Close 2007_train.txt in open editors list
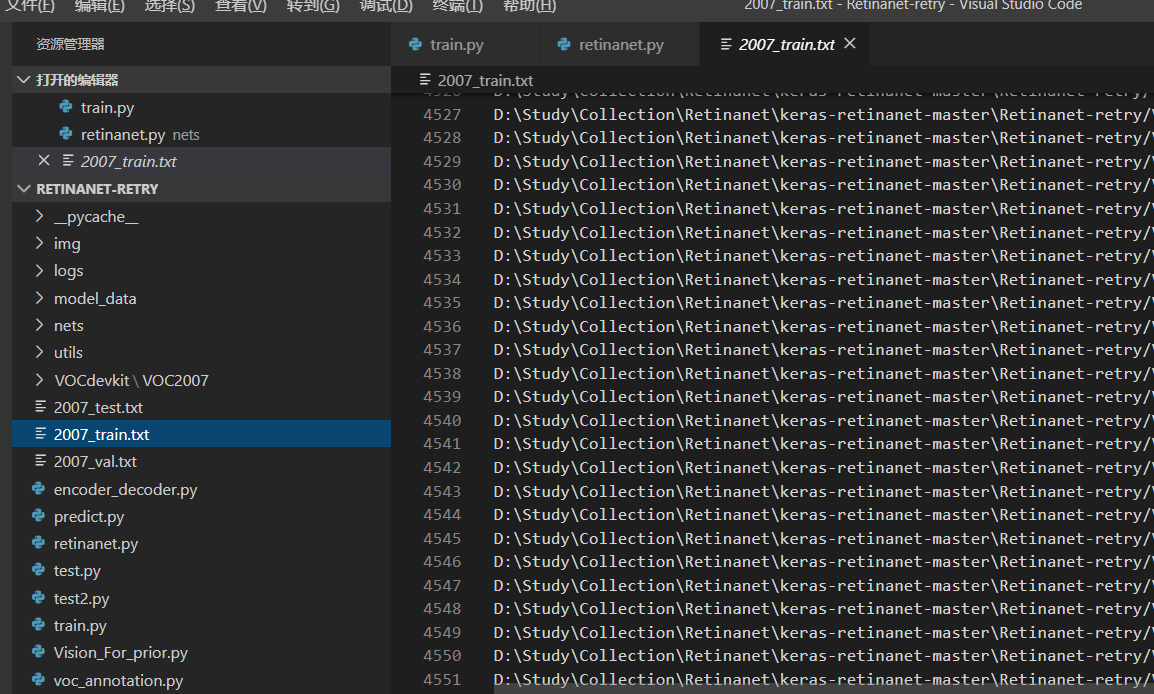1154x694 pixels. 44,160
